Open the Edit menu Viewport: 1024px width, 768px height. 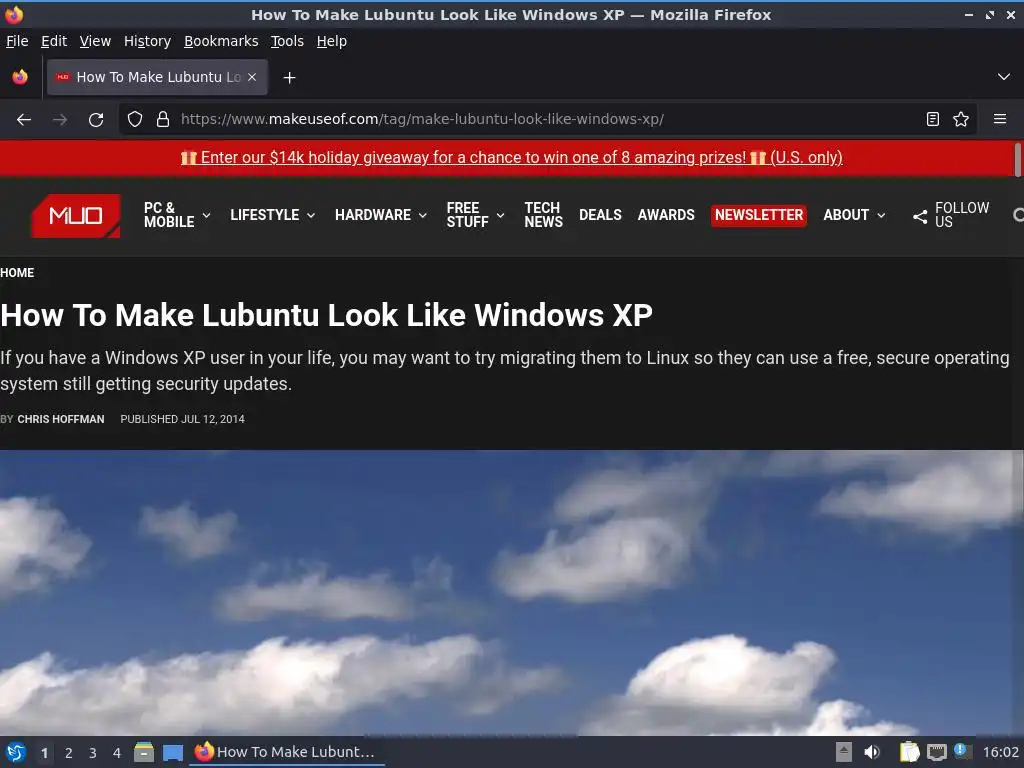54,41
